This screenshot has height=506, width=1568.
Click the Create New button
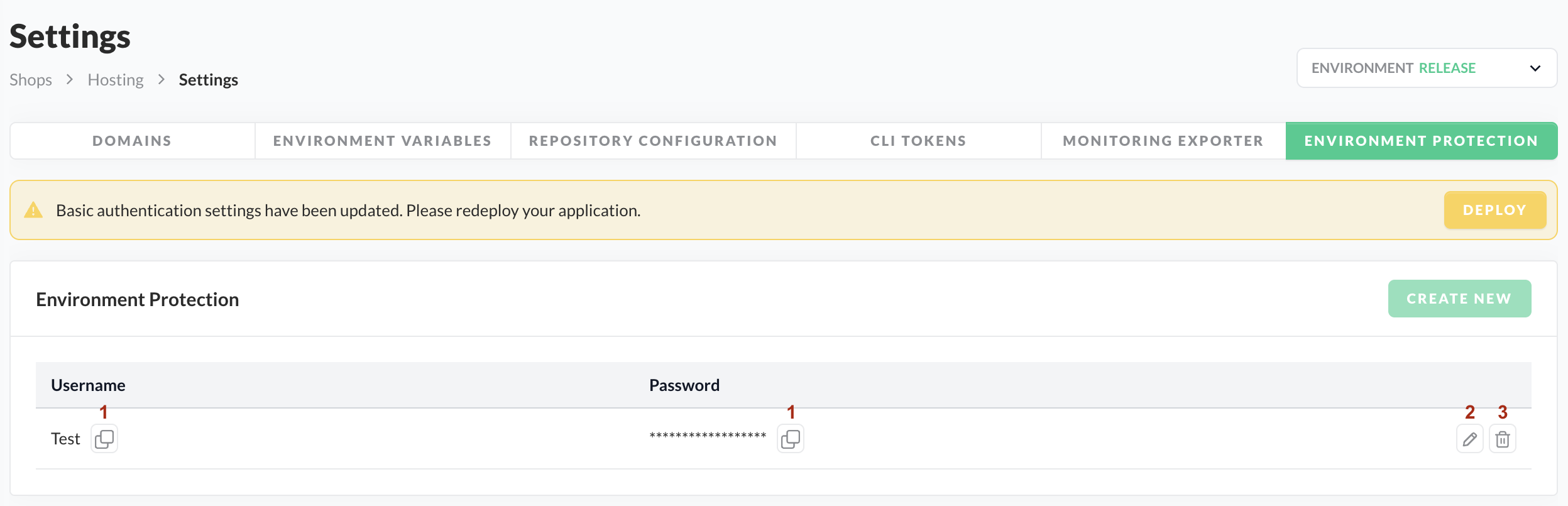[x=1459, y=299]
